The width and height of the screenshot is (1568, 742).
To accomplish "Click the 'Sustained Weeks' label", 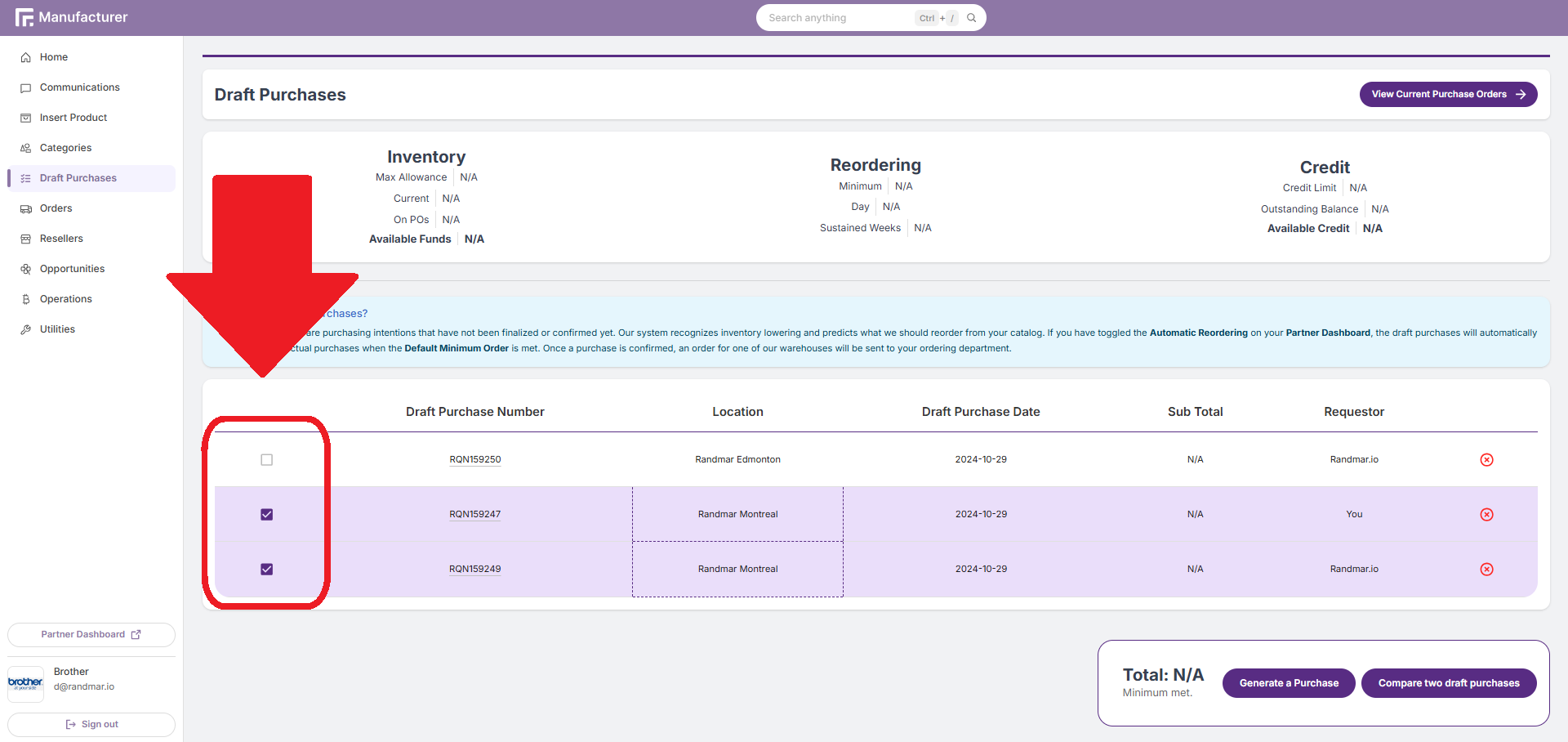I will coord(860,228).
